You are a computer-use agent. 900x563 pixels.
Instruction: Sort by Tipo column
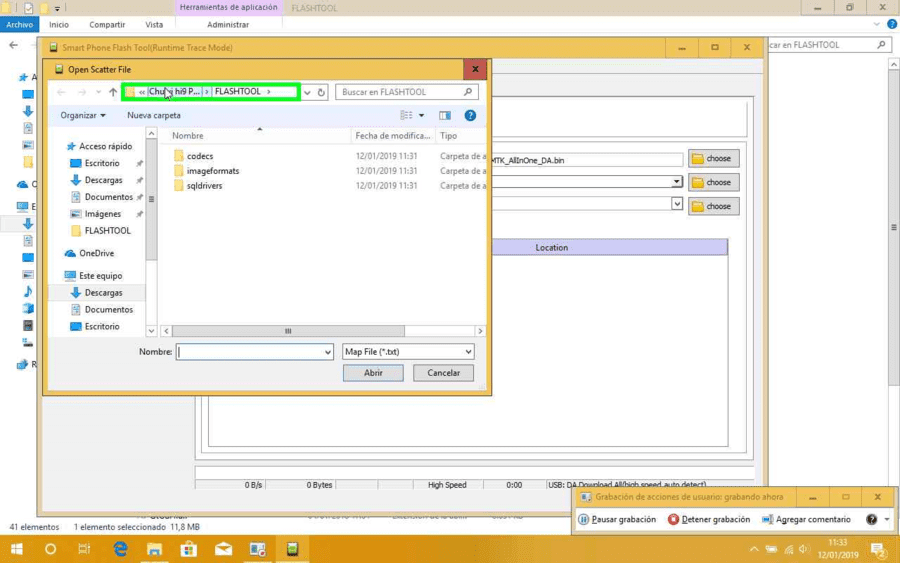pos(448,136)
